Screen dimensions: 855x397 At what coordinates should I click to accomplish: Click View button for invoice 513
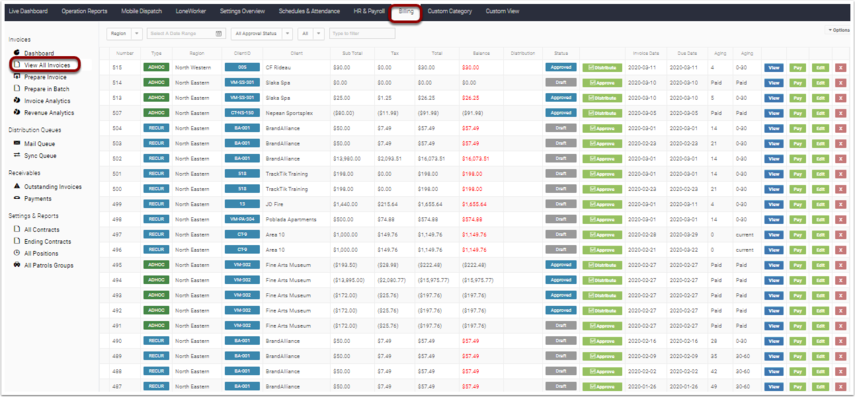tap(774, 98)
